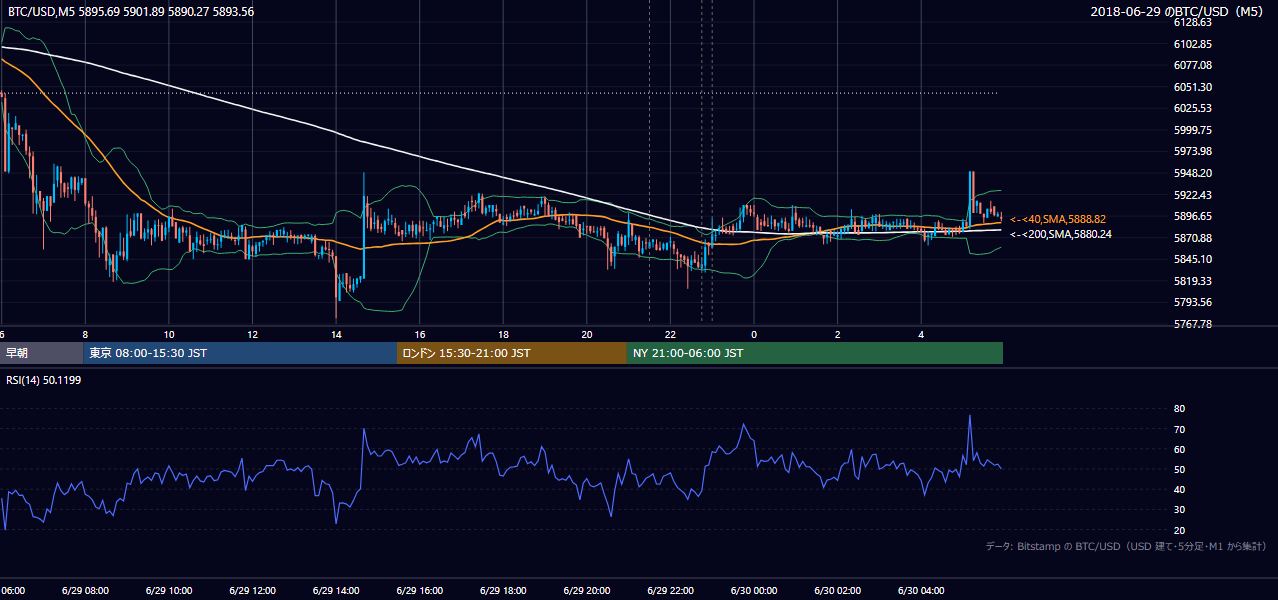Screen dimensions: 1278x600
Task: Click hour tick 12 under the price chart
Action: 252,335
